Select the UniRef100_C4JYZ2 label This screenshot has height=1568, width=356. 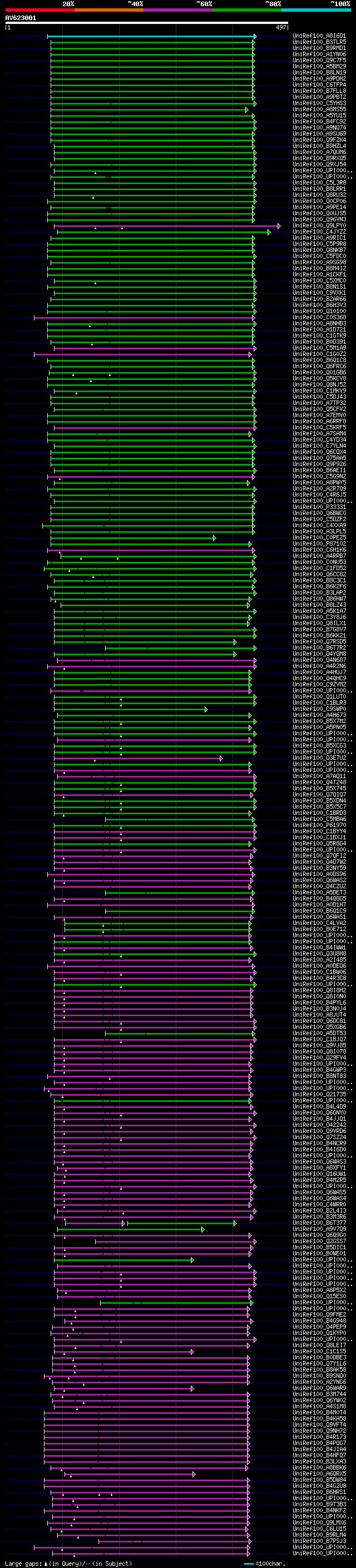click(319, 232)
